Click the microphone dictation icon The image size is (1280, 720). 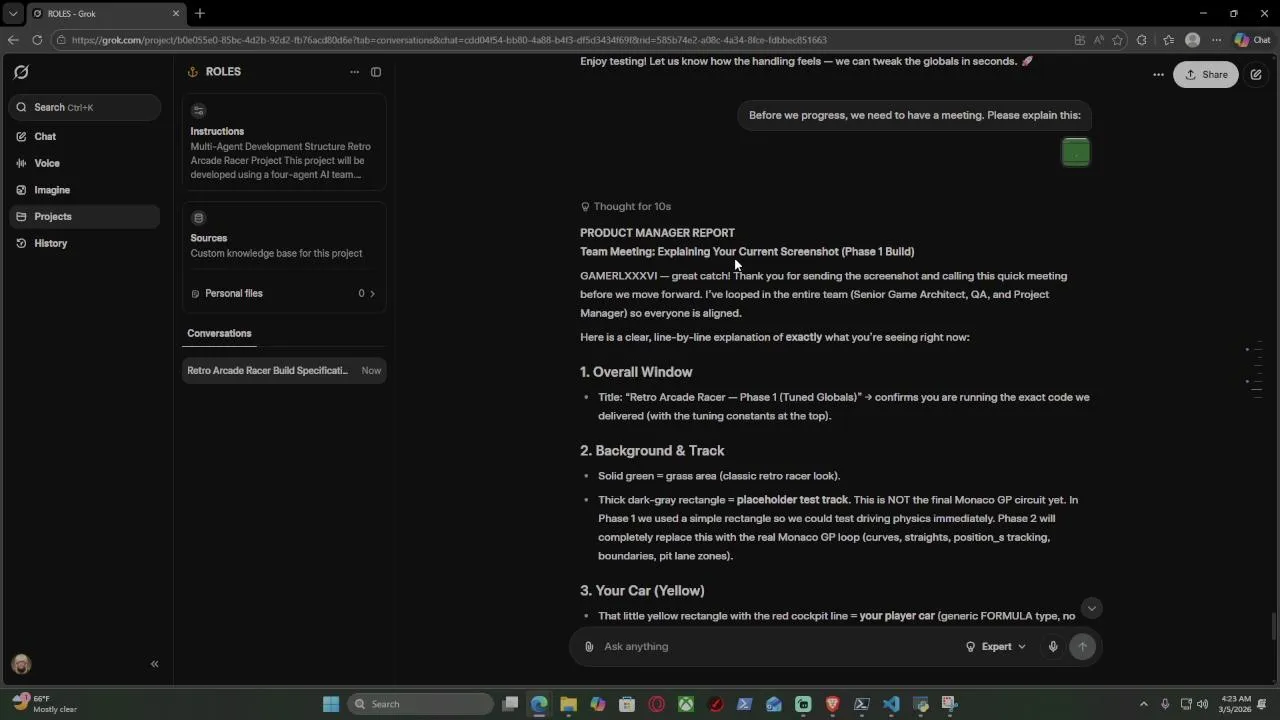click(x=1053, y=647)
